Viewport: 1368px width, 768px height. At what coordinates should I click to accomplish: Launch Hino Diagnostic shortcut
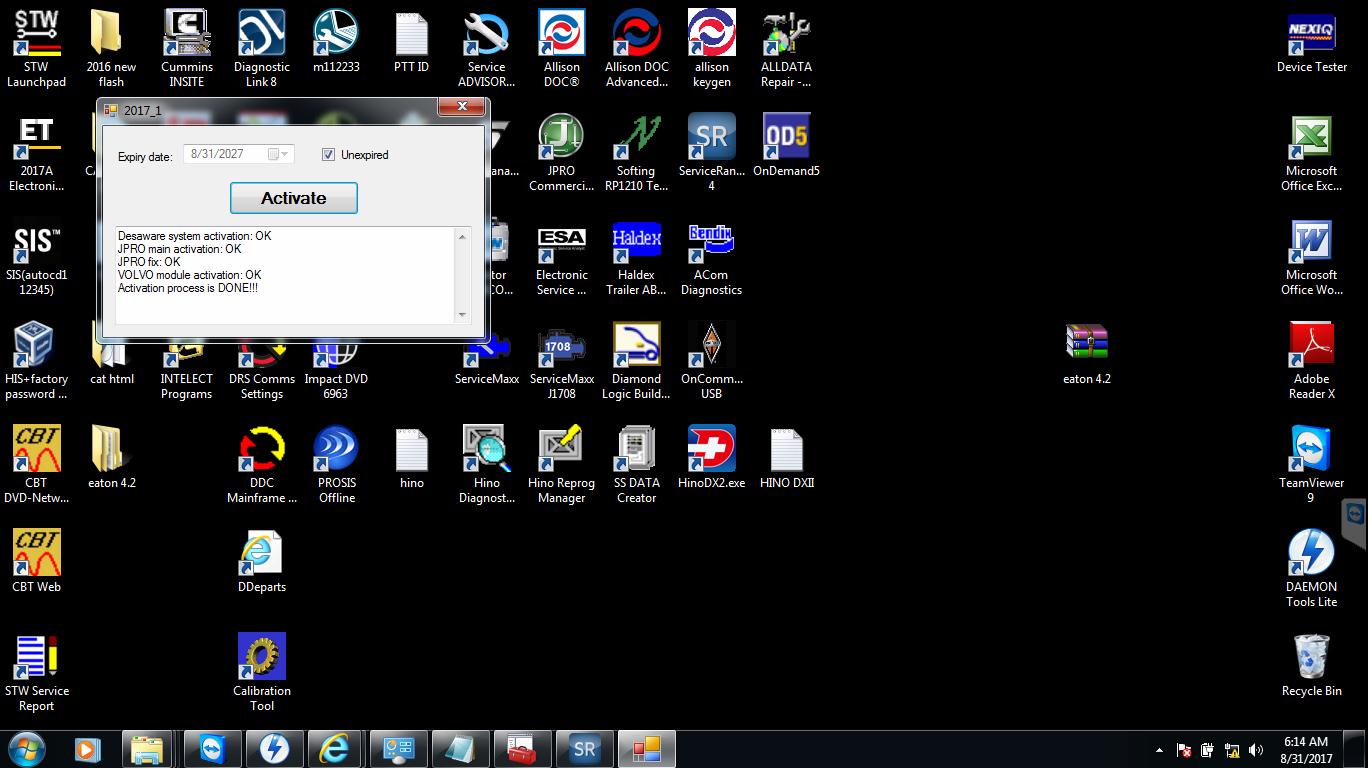486,464
